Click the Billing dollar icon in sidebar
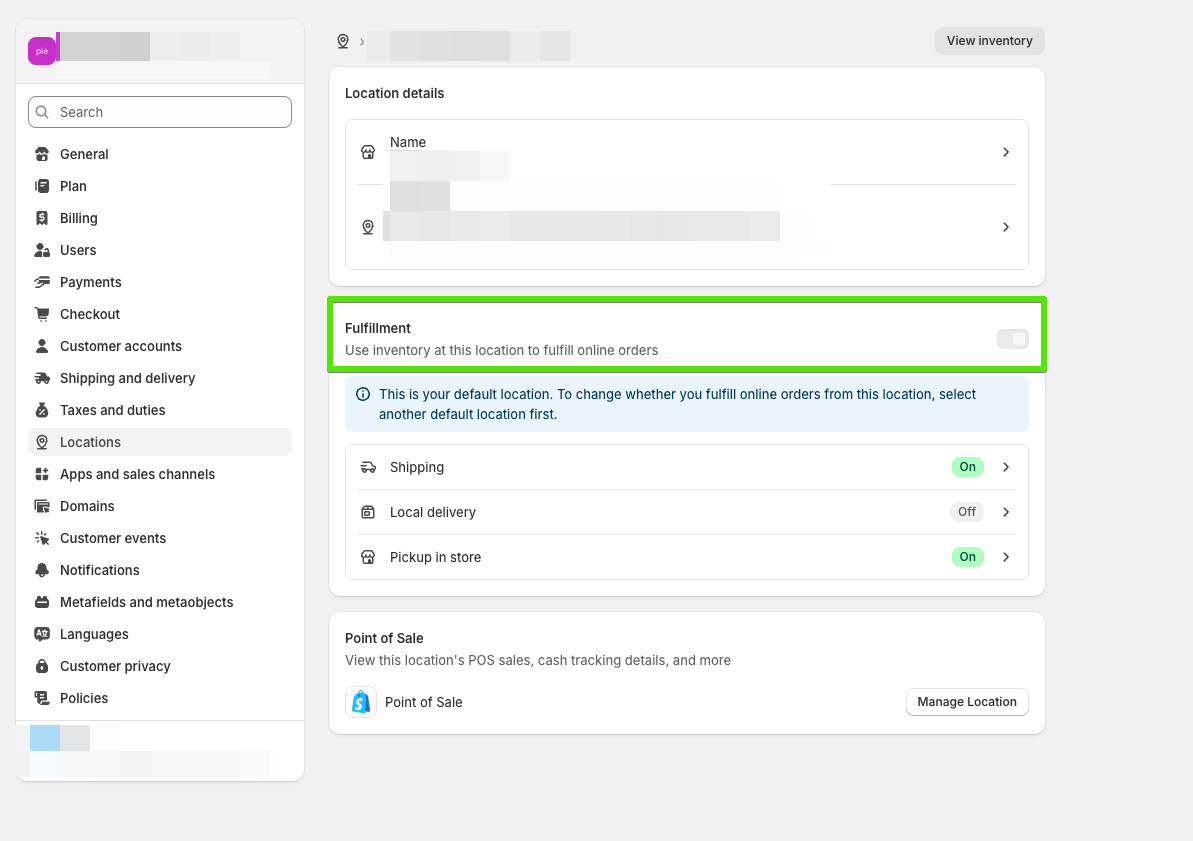The width and height of the screenshot is (1193, 841). pos(42,218)
